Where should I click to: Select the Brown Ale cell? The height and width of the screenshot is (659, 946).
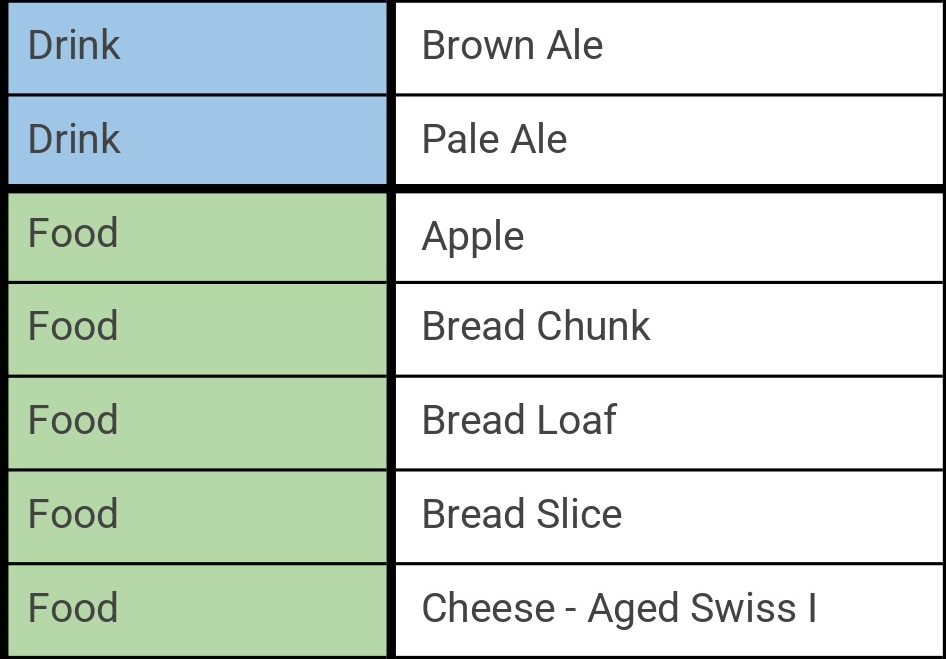(668, 47)
